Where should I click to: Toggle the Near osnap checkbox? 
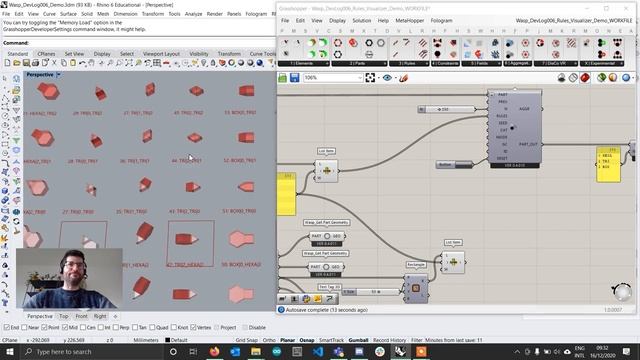[x=24, y=327]
